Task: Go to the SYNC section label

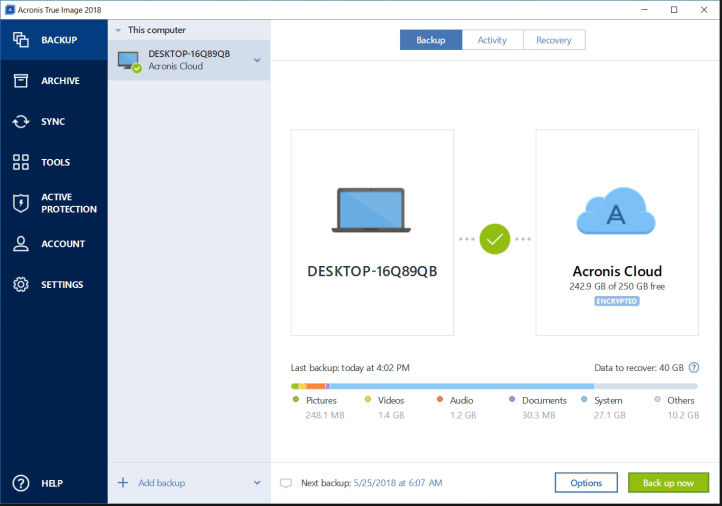Action: pos(53,122)
